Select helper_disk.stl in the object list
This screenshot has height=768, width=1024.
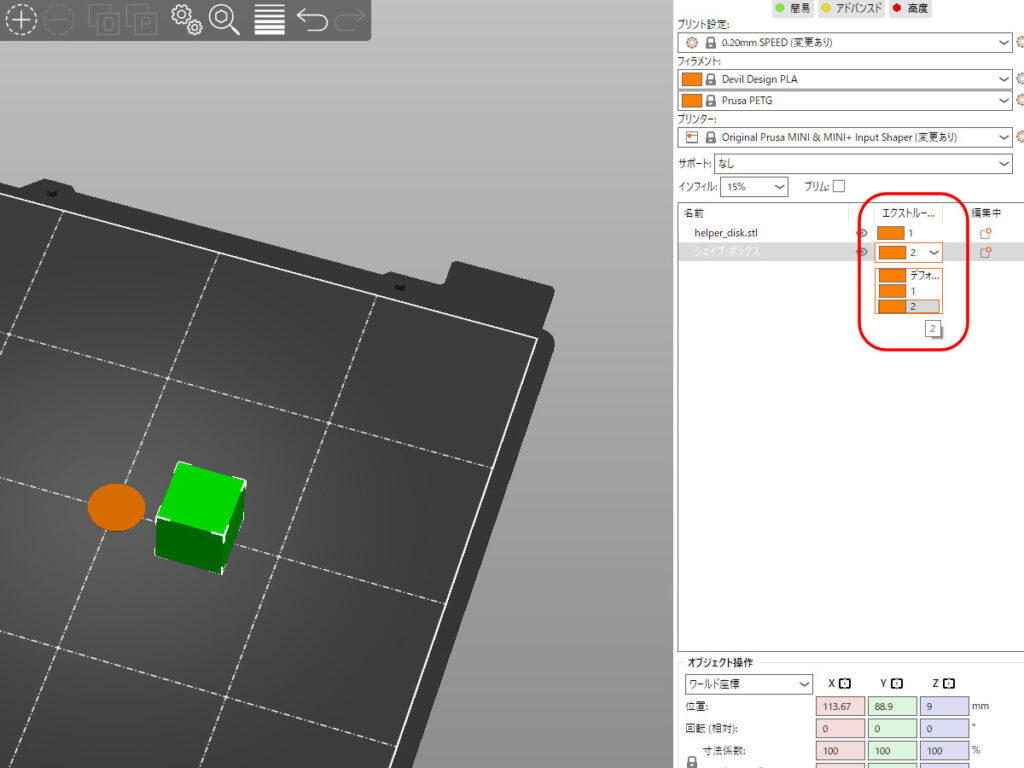[x=726, y=233]
